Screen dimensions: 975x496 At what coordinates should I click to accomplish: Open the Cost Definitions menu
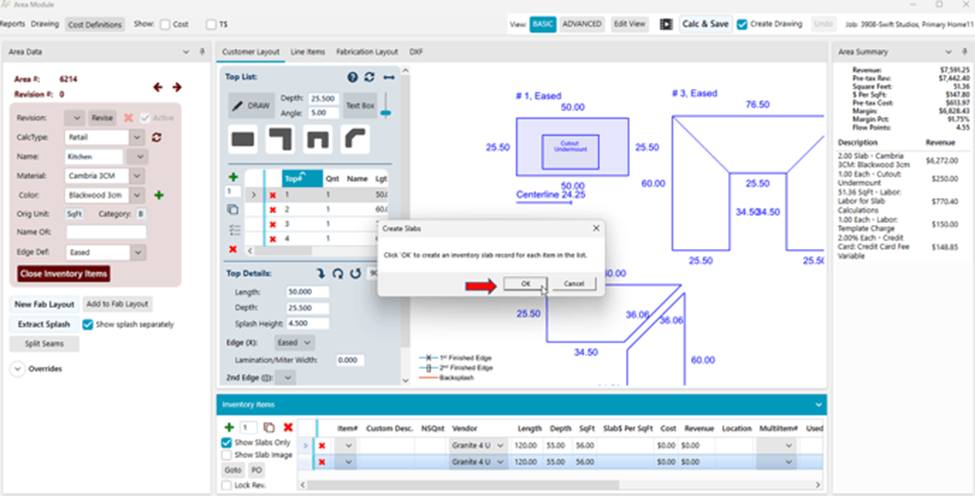tap(95, 25)
